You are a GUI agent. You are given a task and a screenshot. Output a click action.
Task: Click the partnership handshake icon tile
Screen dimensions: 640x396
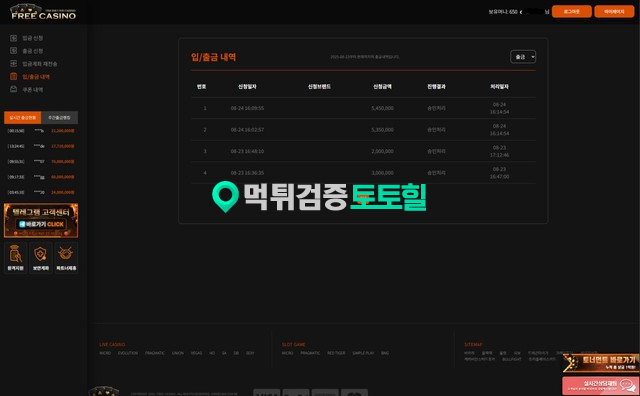(66, 258)
